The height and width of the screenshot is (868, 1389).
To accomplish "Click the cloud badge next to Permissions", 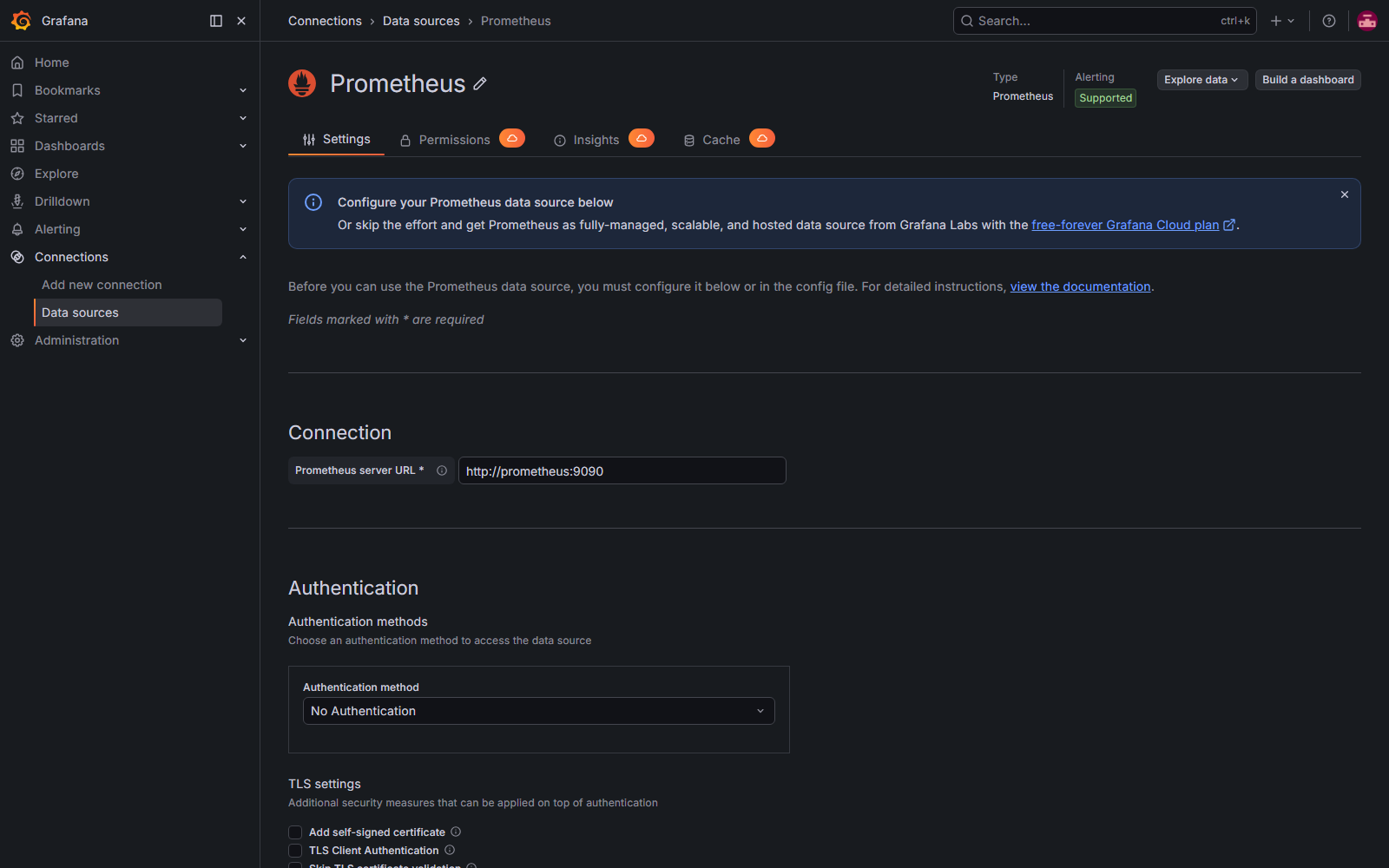I will [x=512, y=139].
